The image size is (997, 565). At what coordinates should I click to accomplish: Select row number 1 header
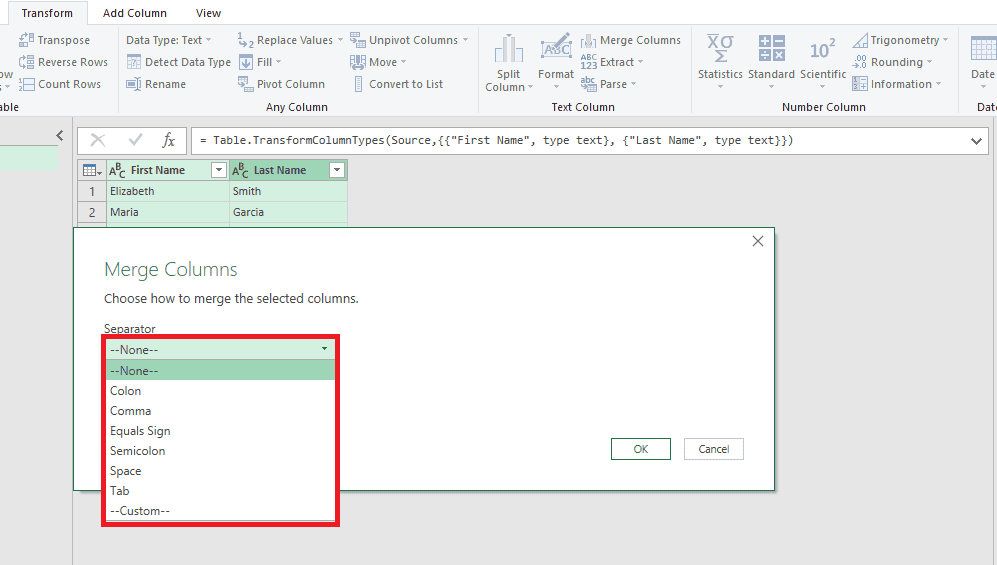point(92,191)
